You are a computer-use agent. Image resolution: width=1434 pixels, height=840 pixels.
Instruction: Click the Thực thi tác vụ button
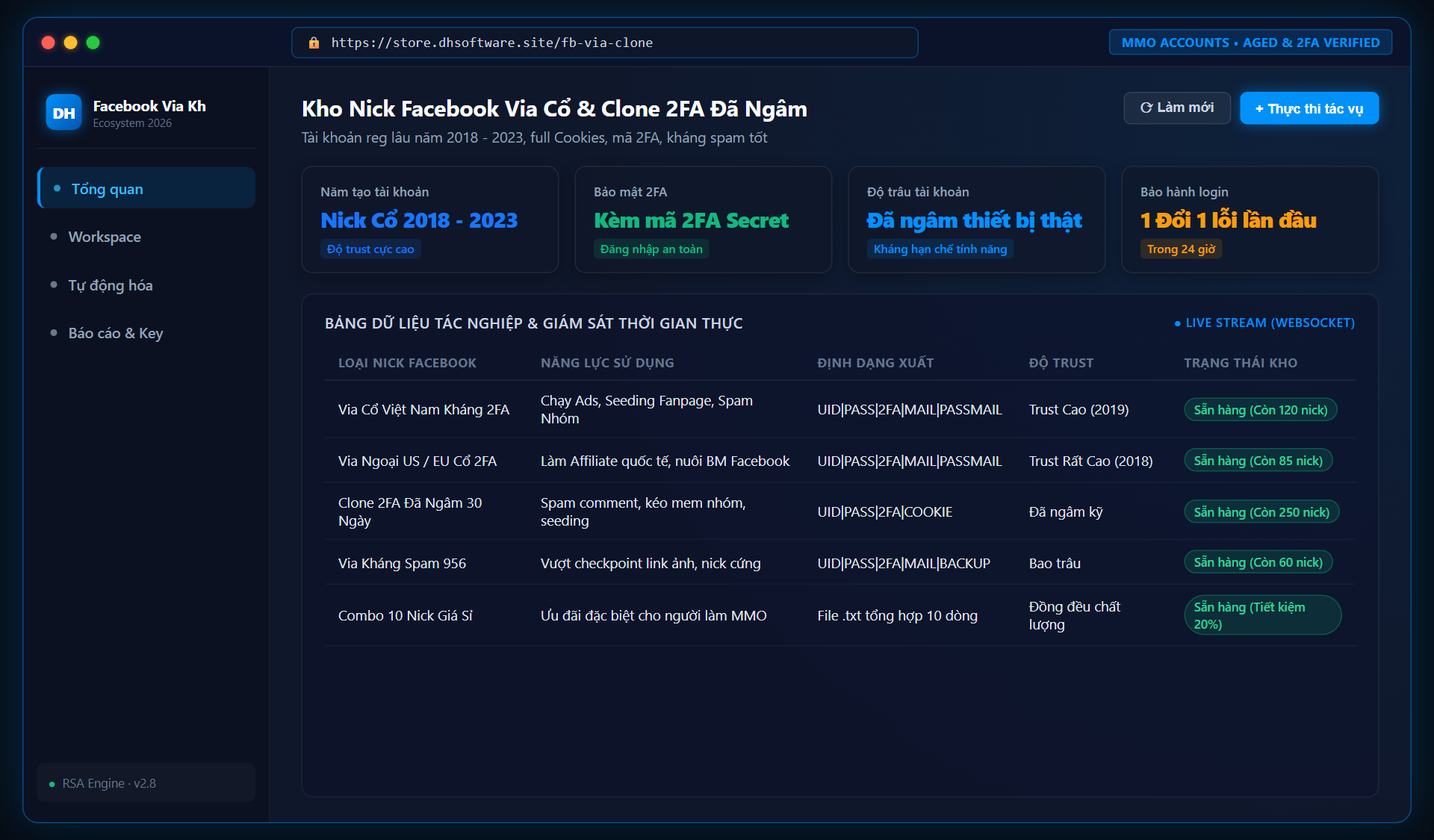coord(1309,108)
